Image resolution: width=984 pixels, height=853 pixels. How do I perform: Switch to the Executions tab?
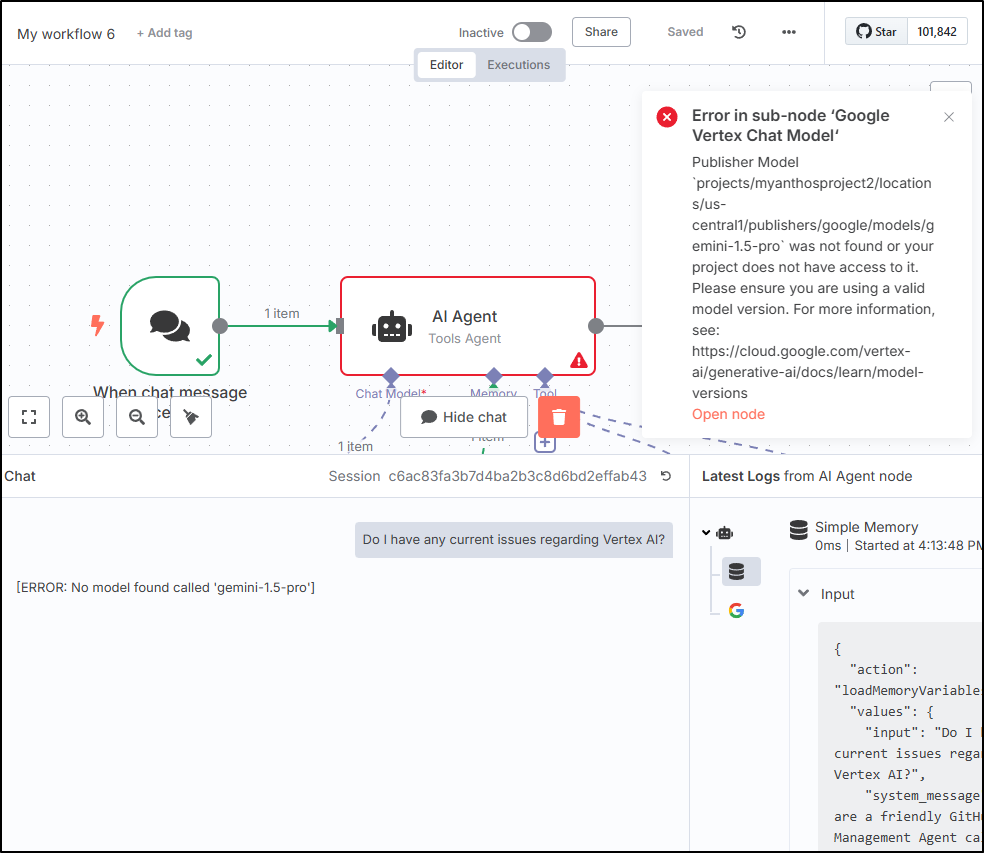click(x=518, y=65)
